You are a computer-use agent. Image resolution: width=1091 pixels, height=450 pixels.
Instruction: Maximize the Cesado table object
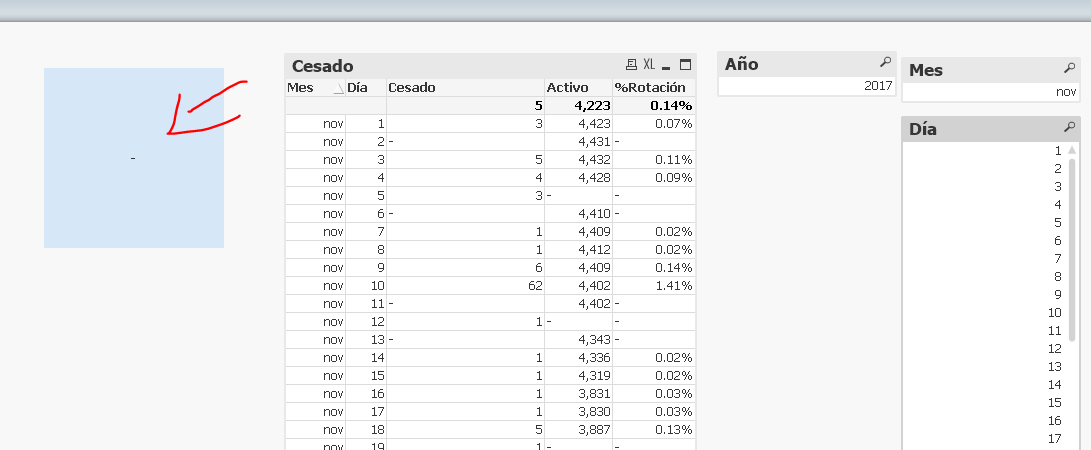click(685, 65)
